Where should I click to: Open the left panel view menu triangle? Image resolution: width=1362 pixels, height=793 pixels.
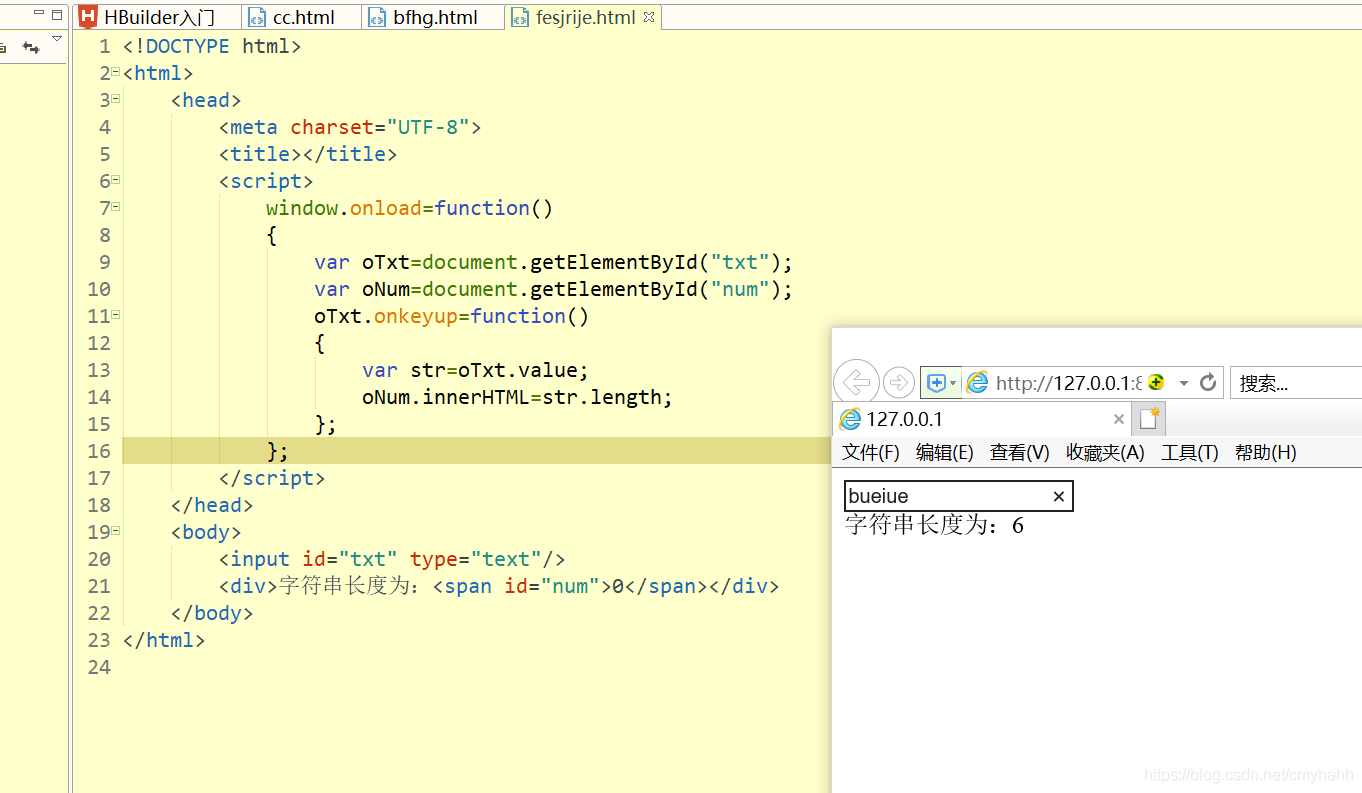tap(57, 38)
